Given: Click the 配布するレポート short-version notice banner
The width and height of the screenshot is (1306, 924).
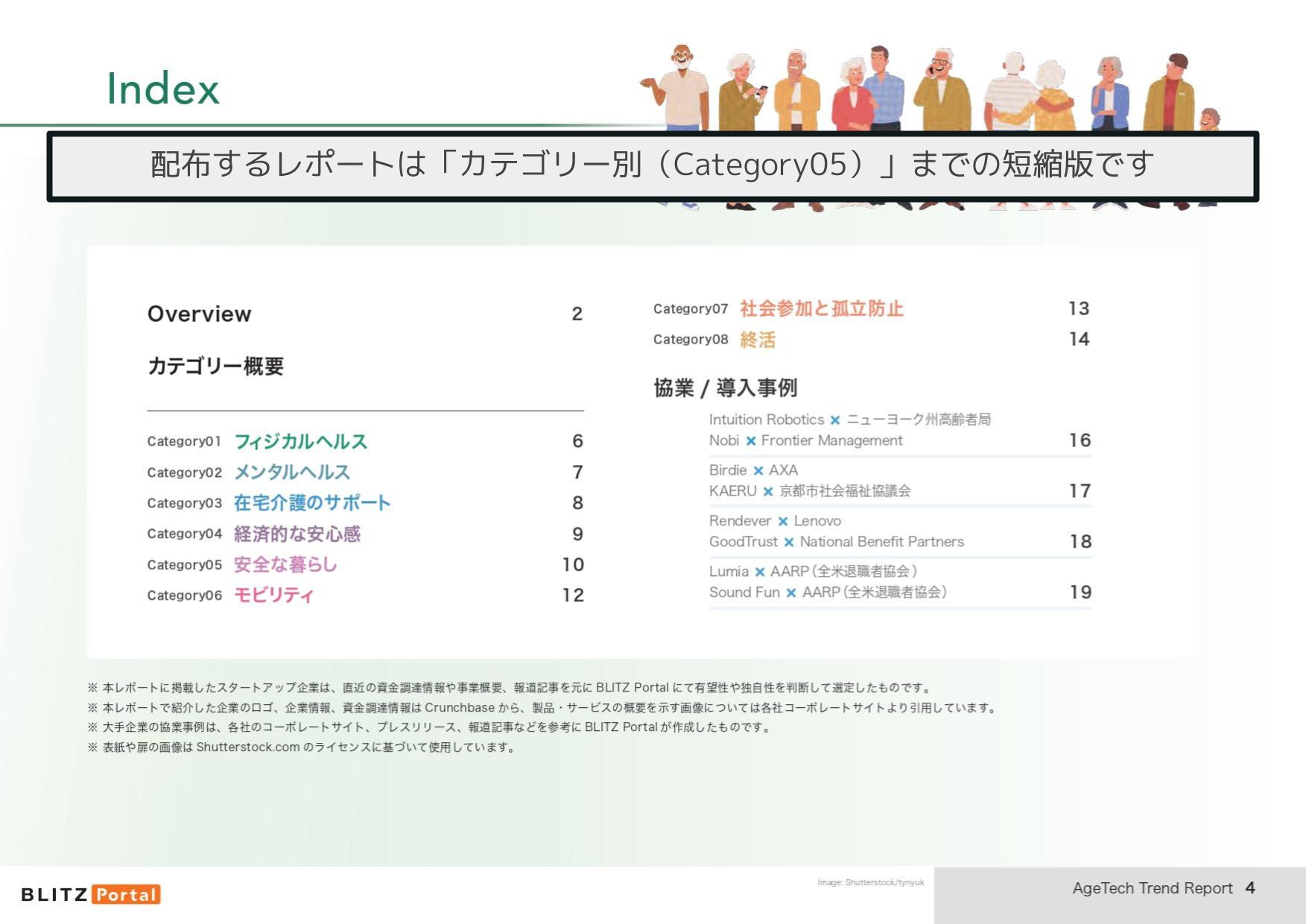Looking at the screenshot, I should coord(653,166).
